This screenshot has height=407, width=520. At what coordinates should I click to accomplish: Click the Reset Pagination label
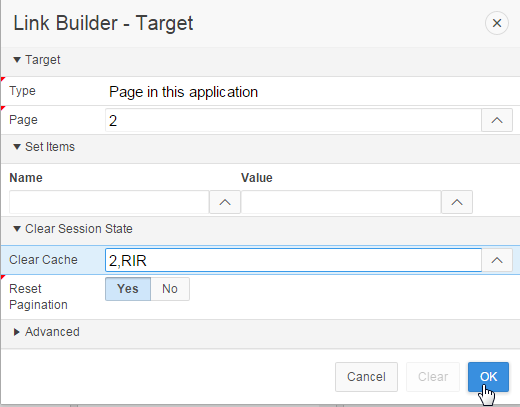(38, 297)
